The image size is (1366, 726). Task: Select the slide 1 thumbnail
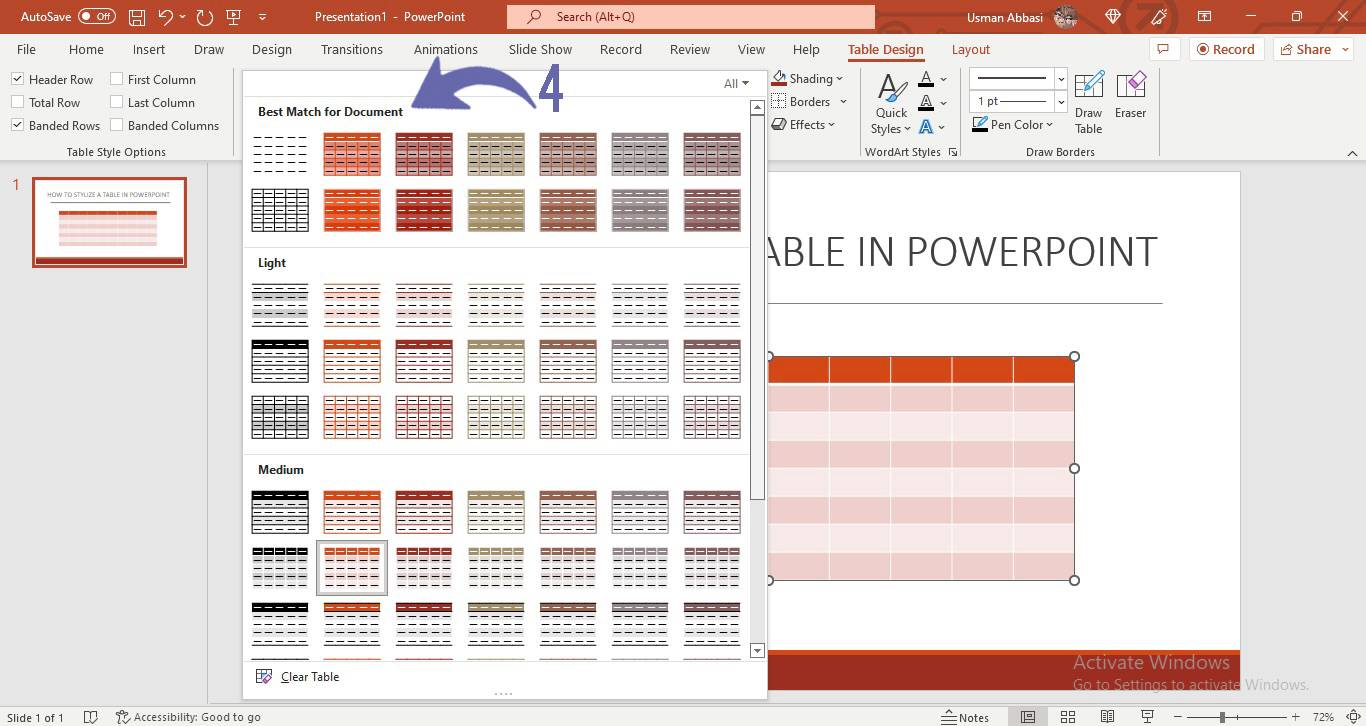109,222
